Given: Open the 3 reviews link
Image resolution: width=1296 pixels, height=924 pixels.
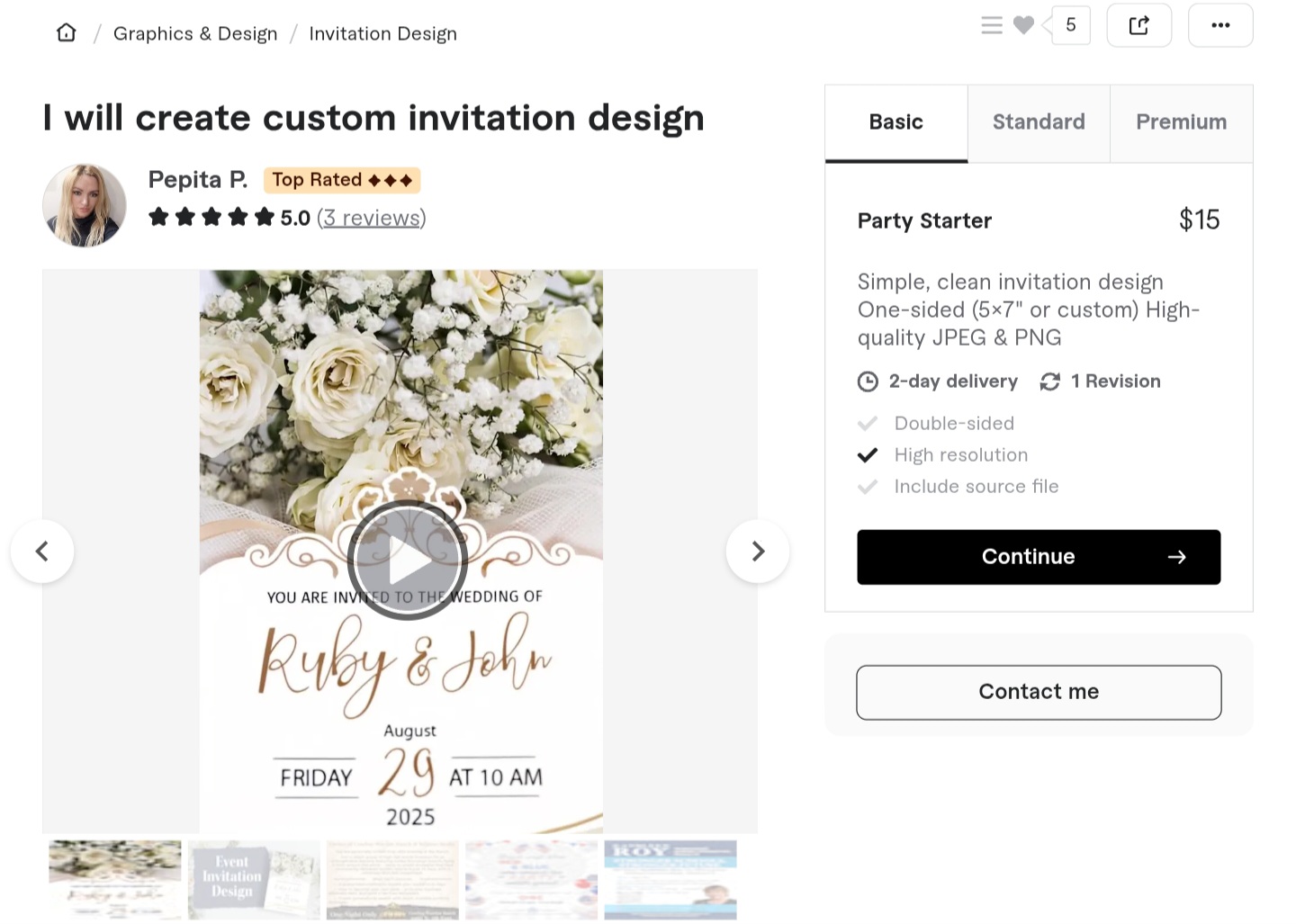Looking at the screenshot, I should pyautogui.click(x=371, y=218).
